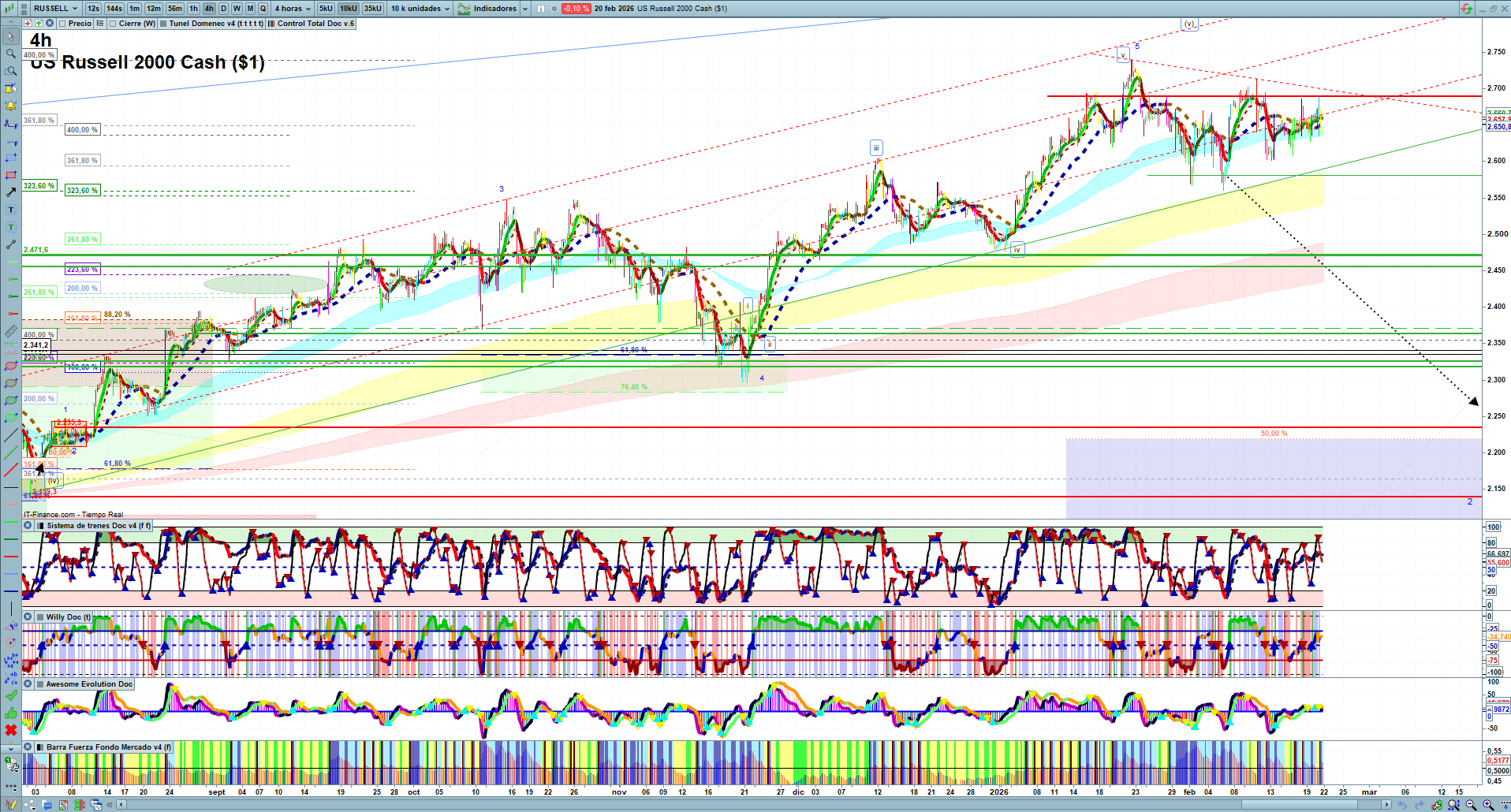The image size is (1511, 812).
Task: Click the alert bell tool icon
Action: click(11, 106)
